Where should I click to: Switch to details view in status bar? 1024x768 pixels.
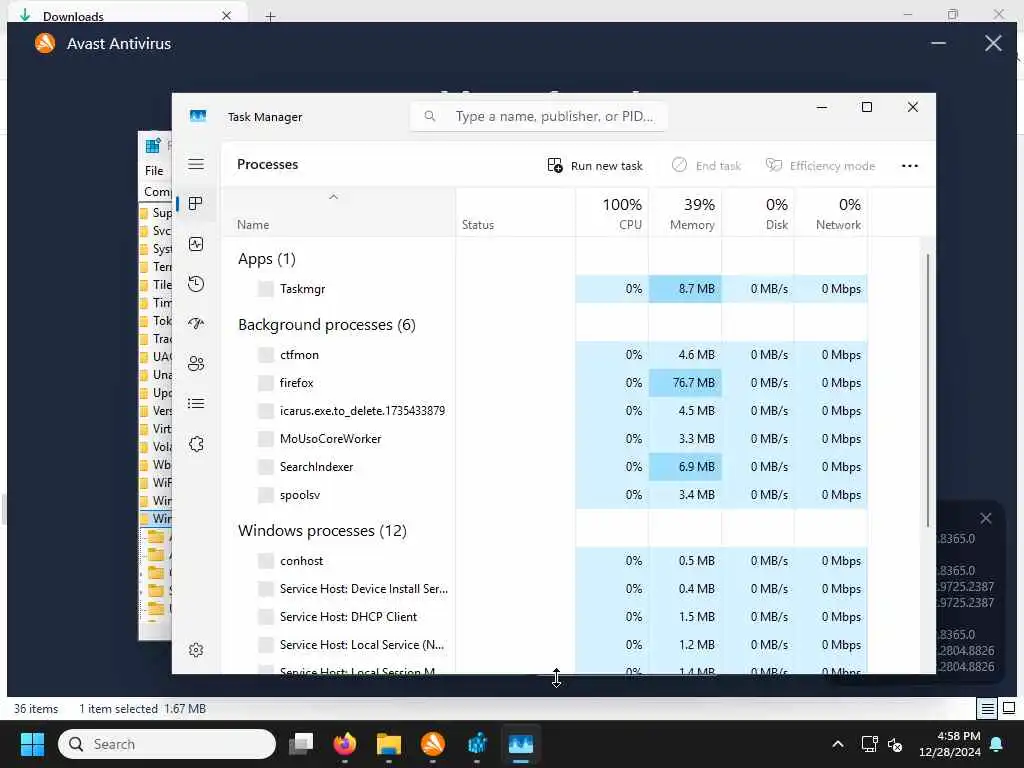(x=987, y=708)
